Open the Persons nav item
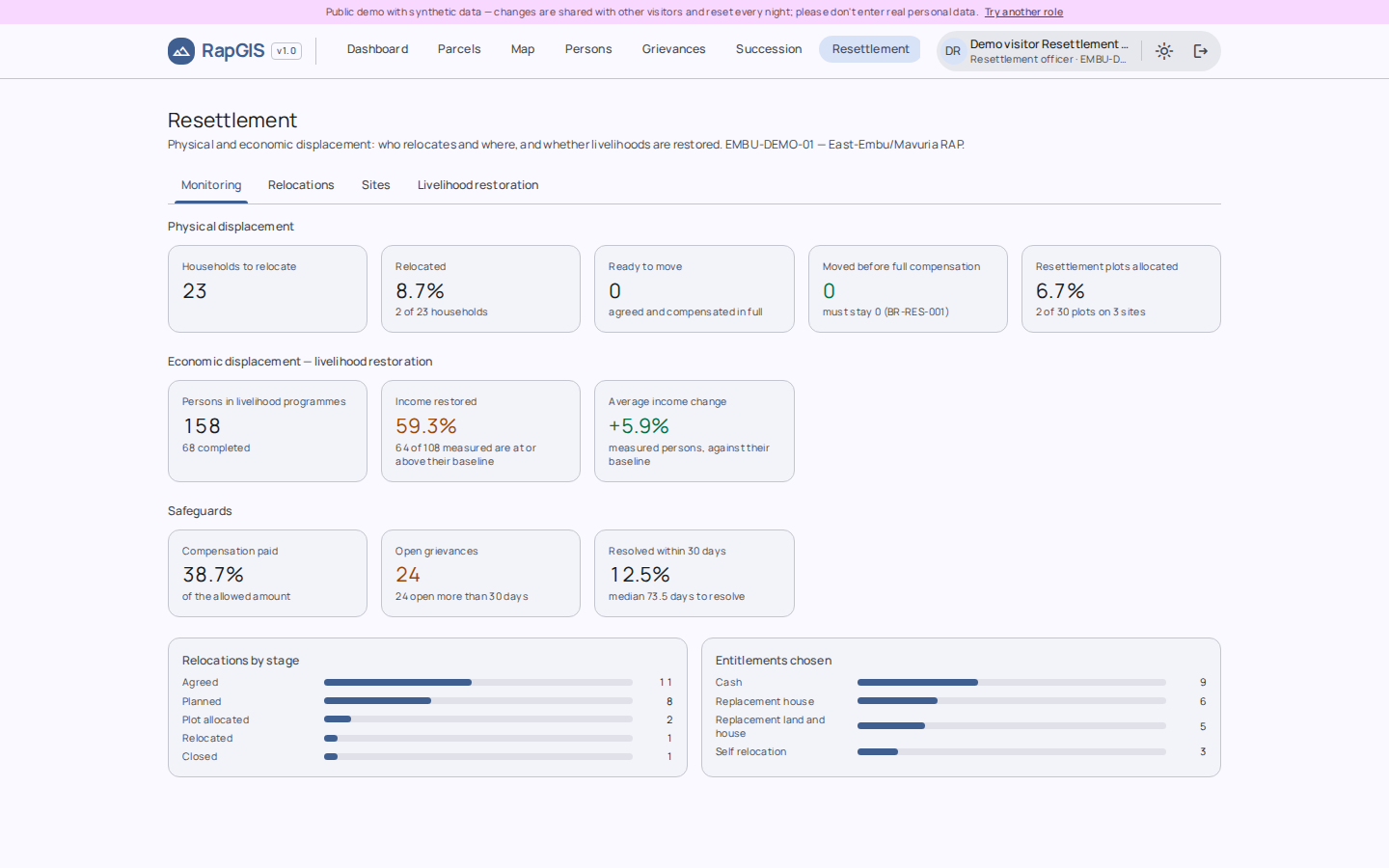The width and height of the screenshot is (1389, 868). point(588,49)
